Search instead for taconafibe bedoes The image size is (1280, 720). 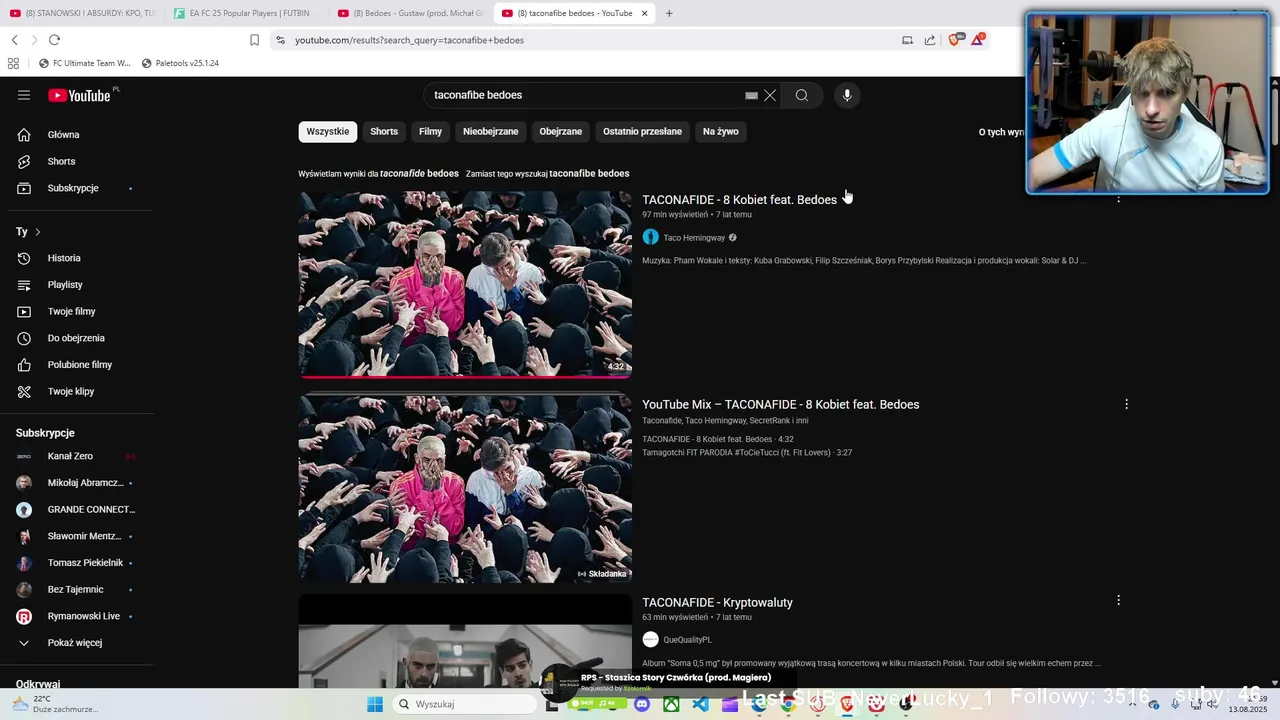pos(589,174)
